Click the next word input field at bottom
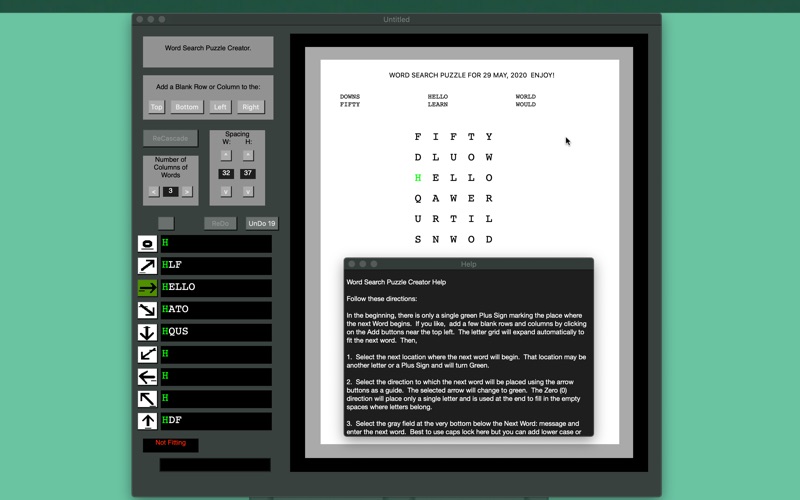800x500 pixels. [215, 465]
